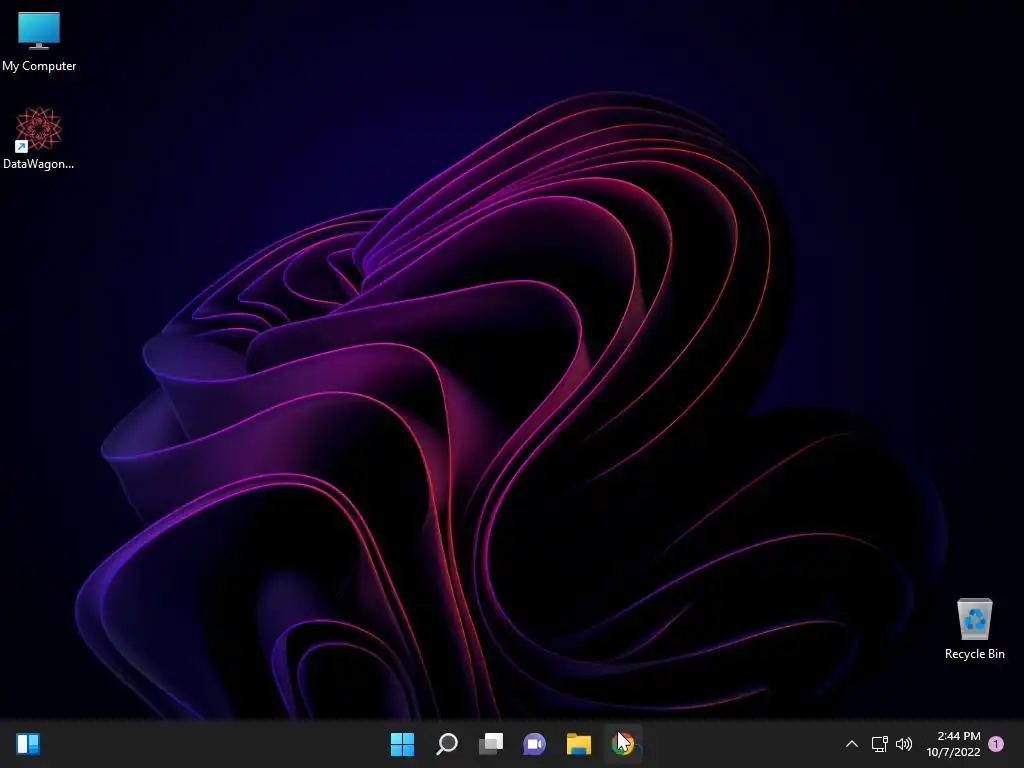
Task: Open the notification badge showing 1
Action: [996, 744]
